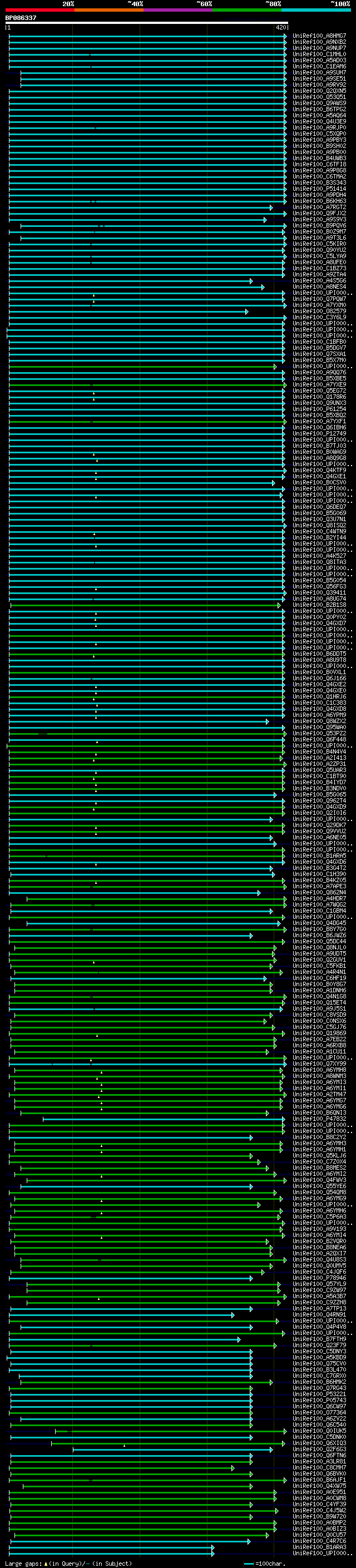Click the UniRef100_B1ARA5 label
Viewport: 356px width, 1568px height.
click(x=319, y=856)
